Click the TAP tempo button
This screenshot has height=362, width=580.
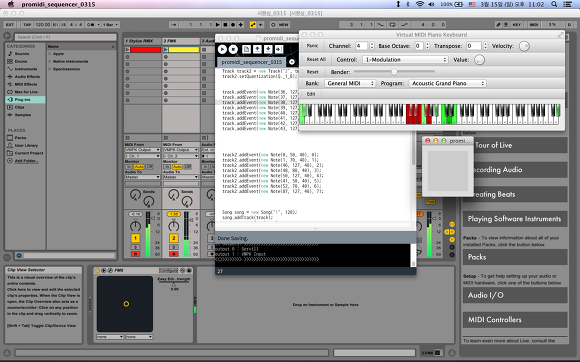[x=27, y=25]
